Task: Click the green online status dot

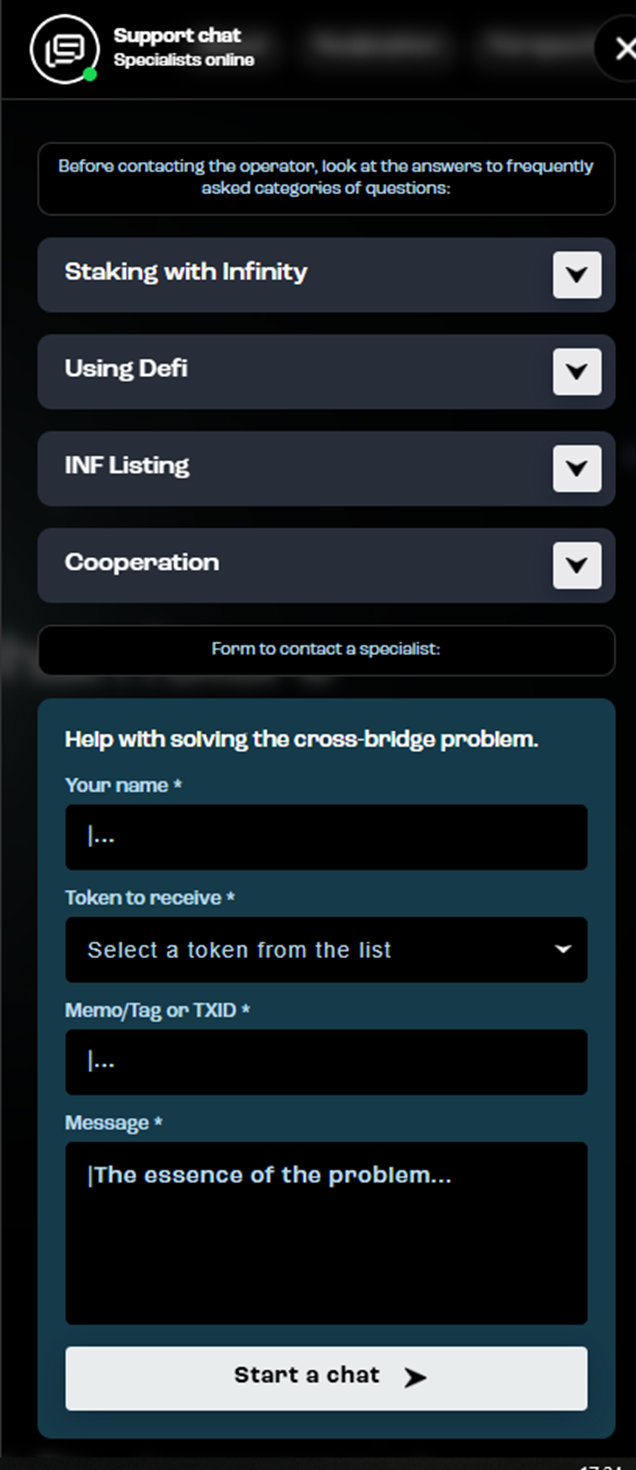Action: 90,75
